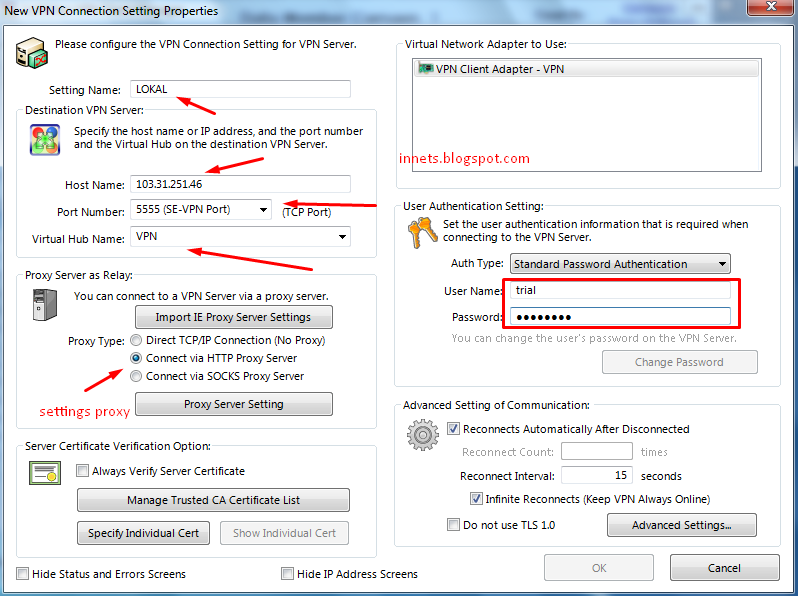Click the Change Password button
This screenshot has width=798, height=596.
(679, 362)
